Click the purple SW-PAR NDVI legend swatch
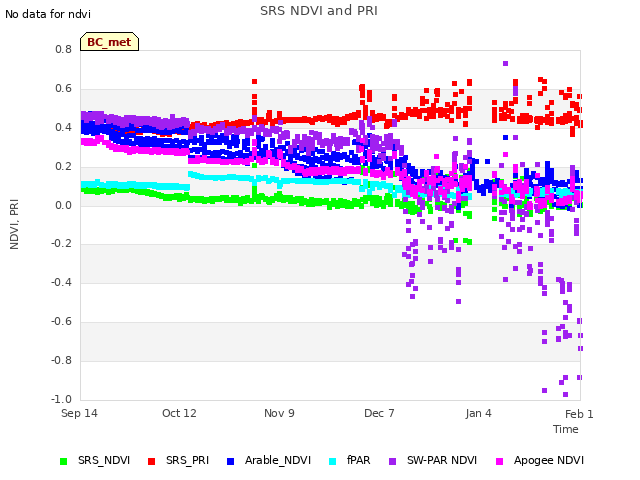Viewport: 640px width, 480px height. tap(392, 461)
